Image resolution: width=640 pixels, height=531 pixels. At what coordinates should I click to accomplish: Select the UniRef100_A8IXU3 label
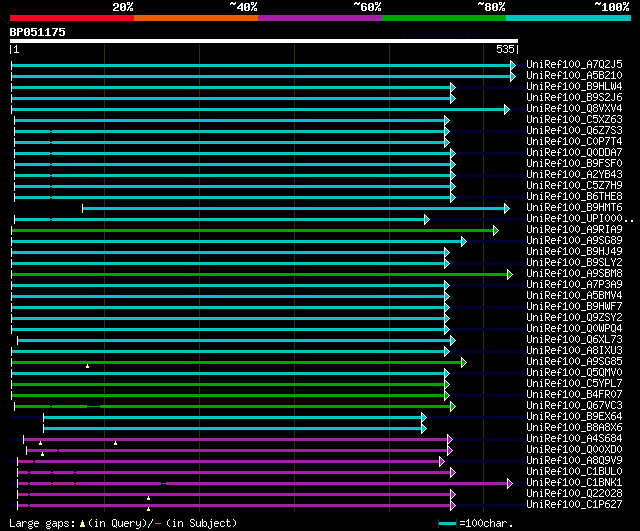click(x=574, y=351)
